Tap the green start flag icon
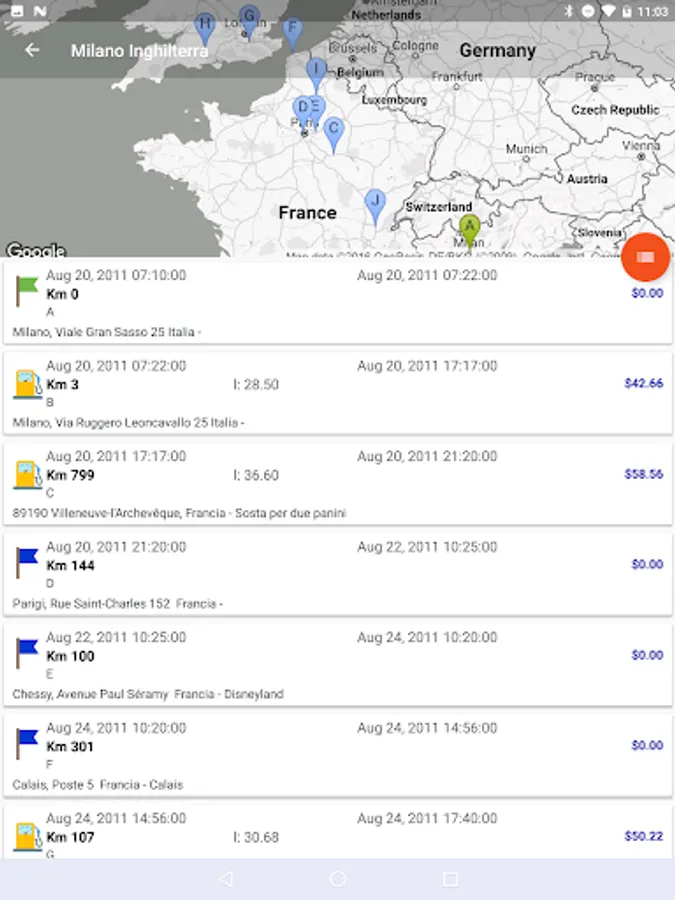This screenshot has width=675, height=900. click(x=26, y=291)
